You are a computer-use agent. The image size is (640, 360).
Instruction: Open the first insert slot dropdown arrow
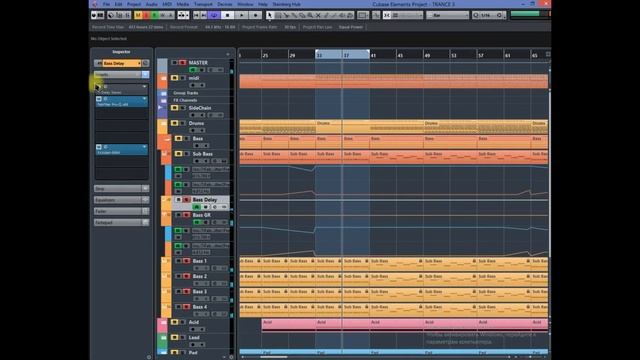pos(144,87)
